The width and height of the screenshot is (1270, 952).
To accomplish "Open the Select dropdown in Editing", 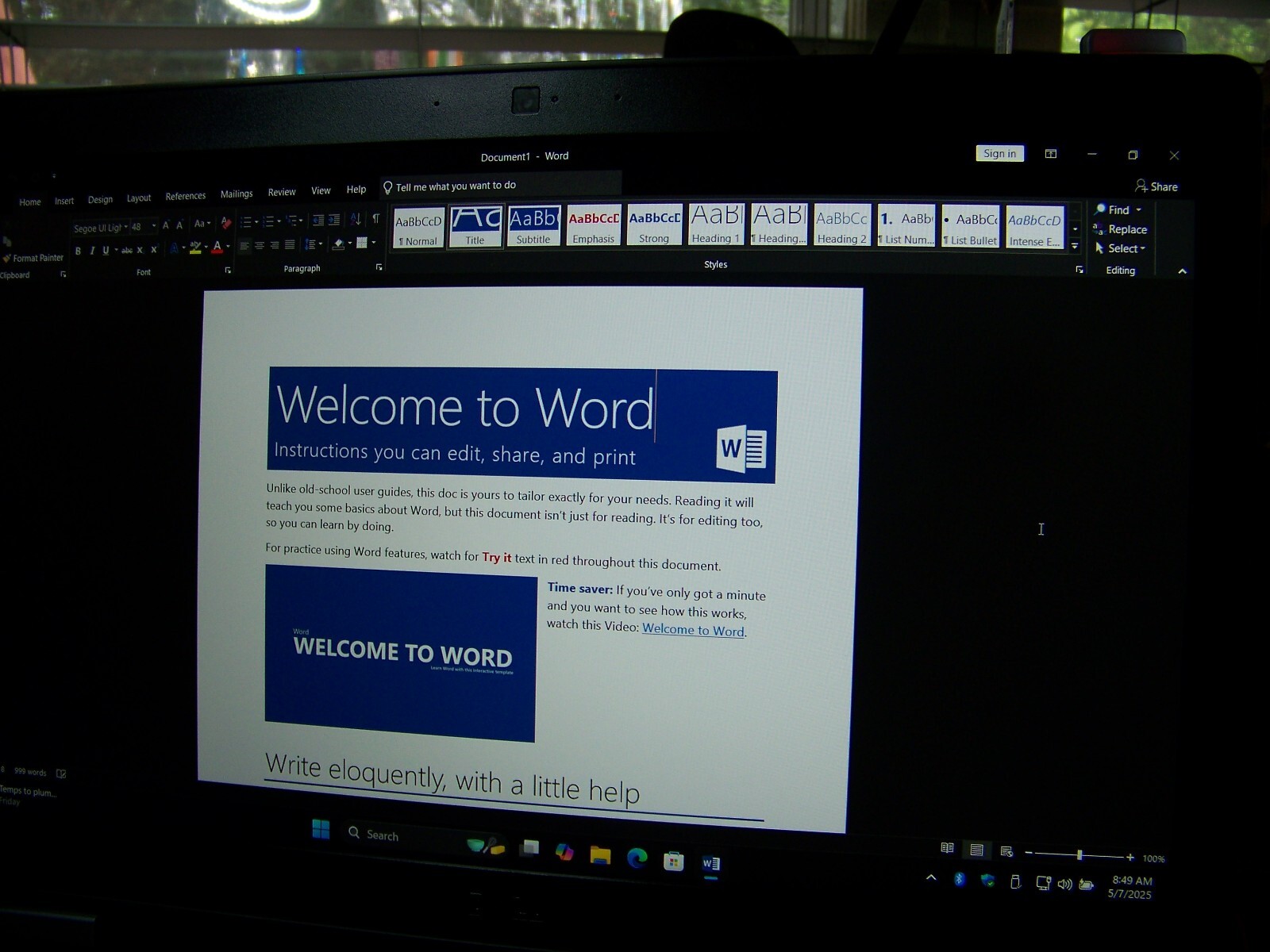I will 1120,248.
